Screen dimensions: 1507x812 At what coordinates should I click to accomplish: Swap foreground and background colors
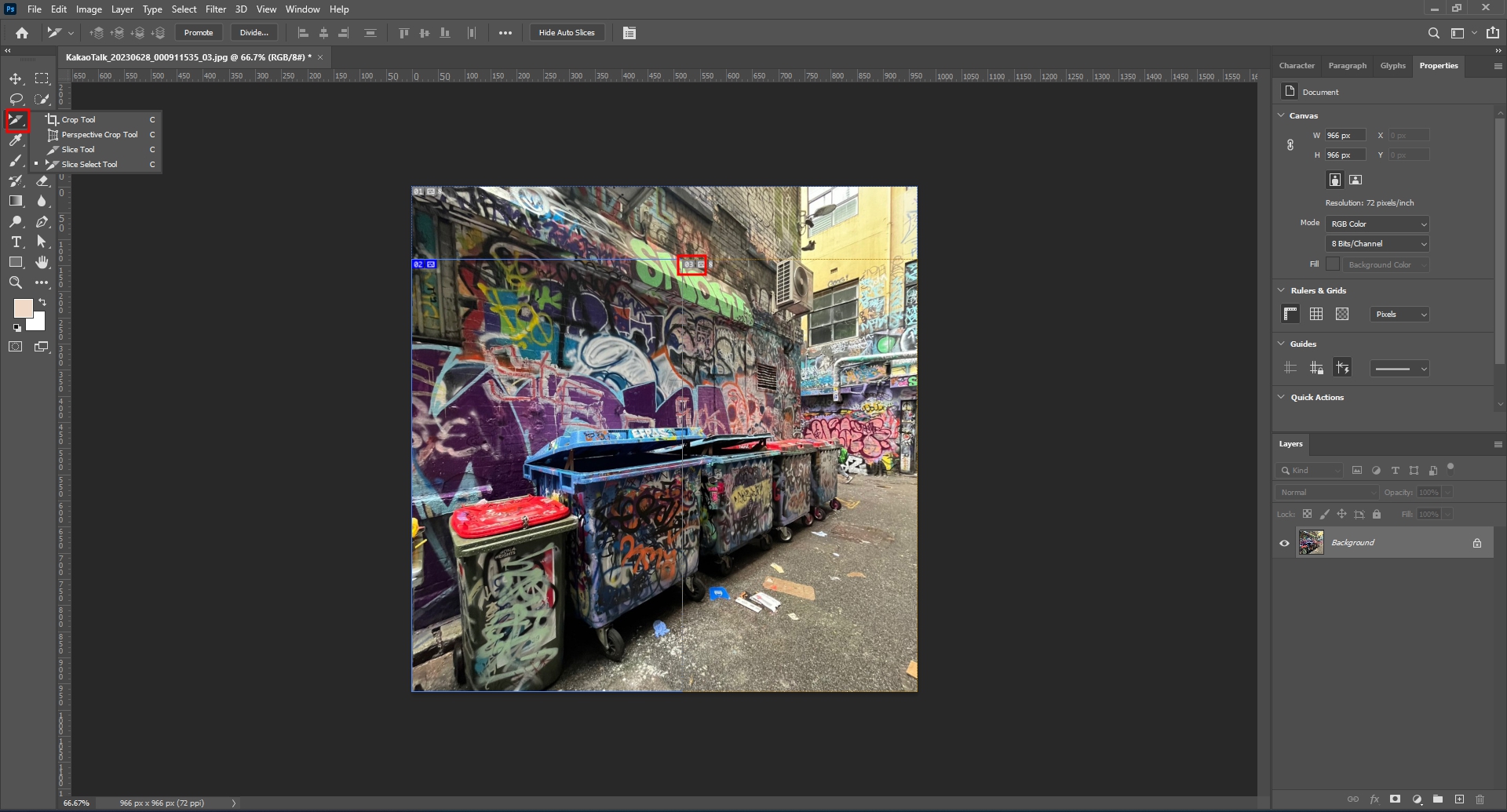pos(42,302)
